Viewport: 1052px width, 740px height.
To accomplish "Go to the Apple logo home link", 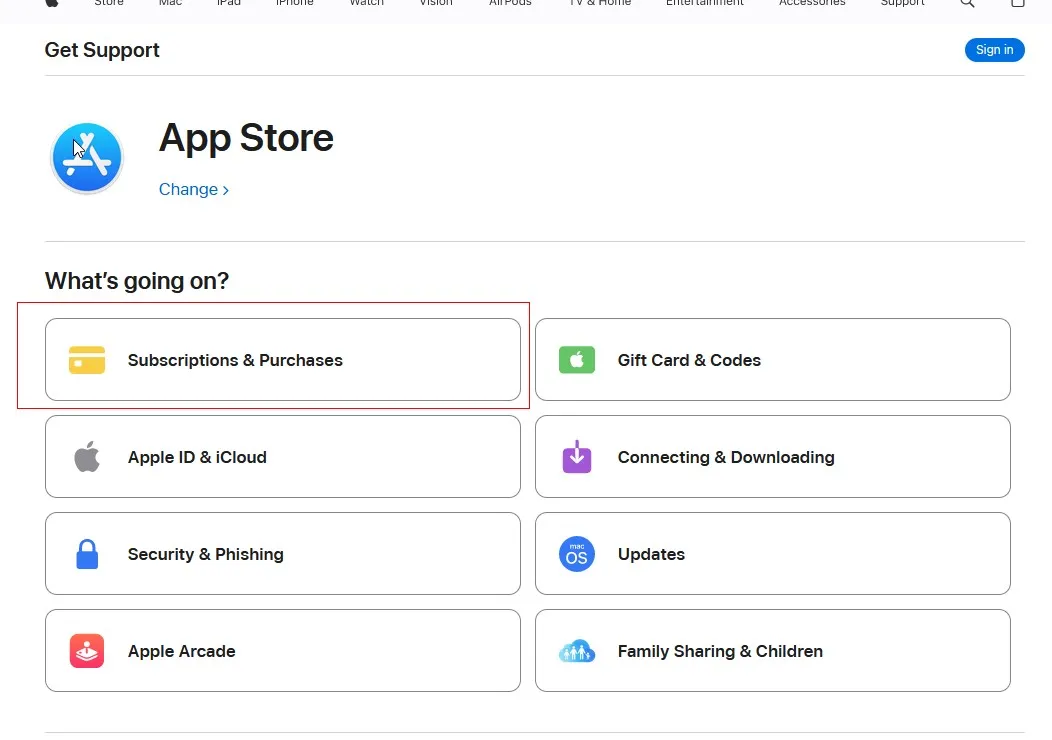I will (x=52, y=3).
